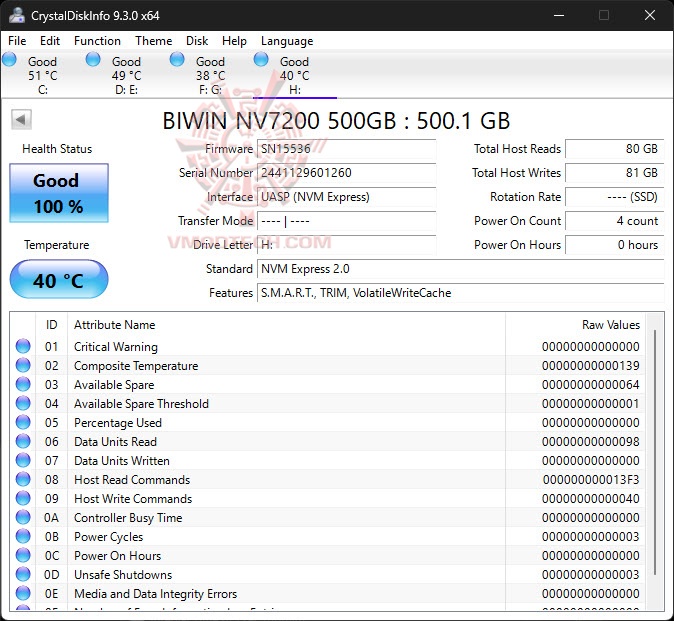Select the D: E: drive status orb
The width and height of the screenshot is (674, 621).
pos(93,60)
